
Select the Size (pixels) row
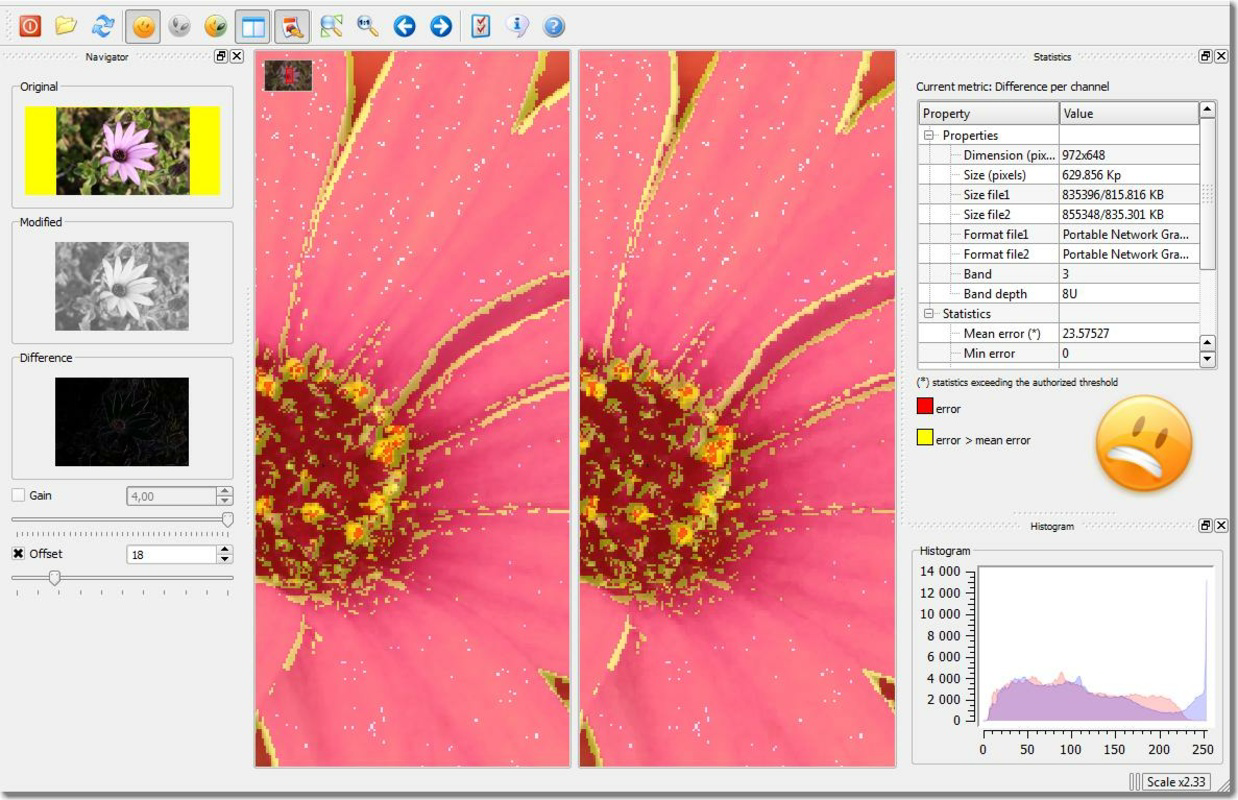click(1059, 175)
